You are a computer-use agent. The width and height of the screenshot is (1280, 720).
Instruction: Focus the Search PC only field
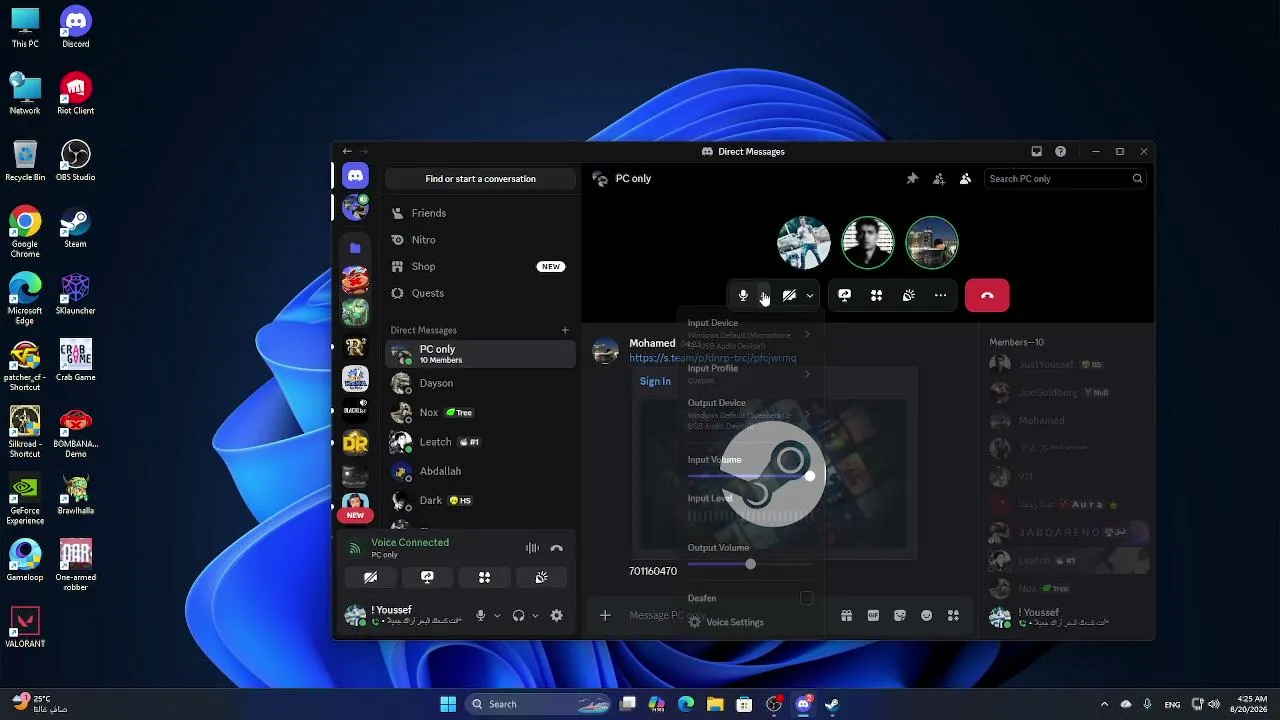coord(1065,179)
